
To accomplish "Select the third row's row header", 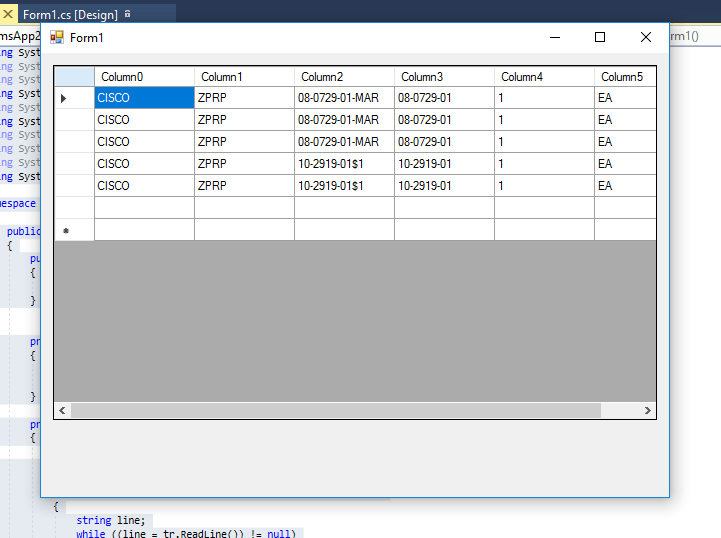I will pyautogui.click(x=74, y=142).
